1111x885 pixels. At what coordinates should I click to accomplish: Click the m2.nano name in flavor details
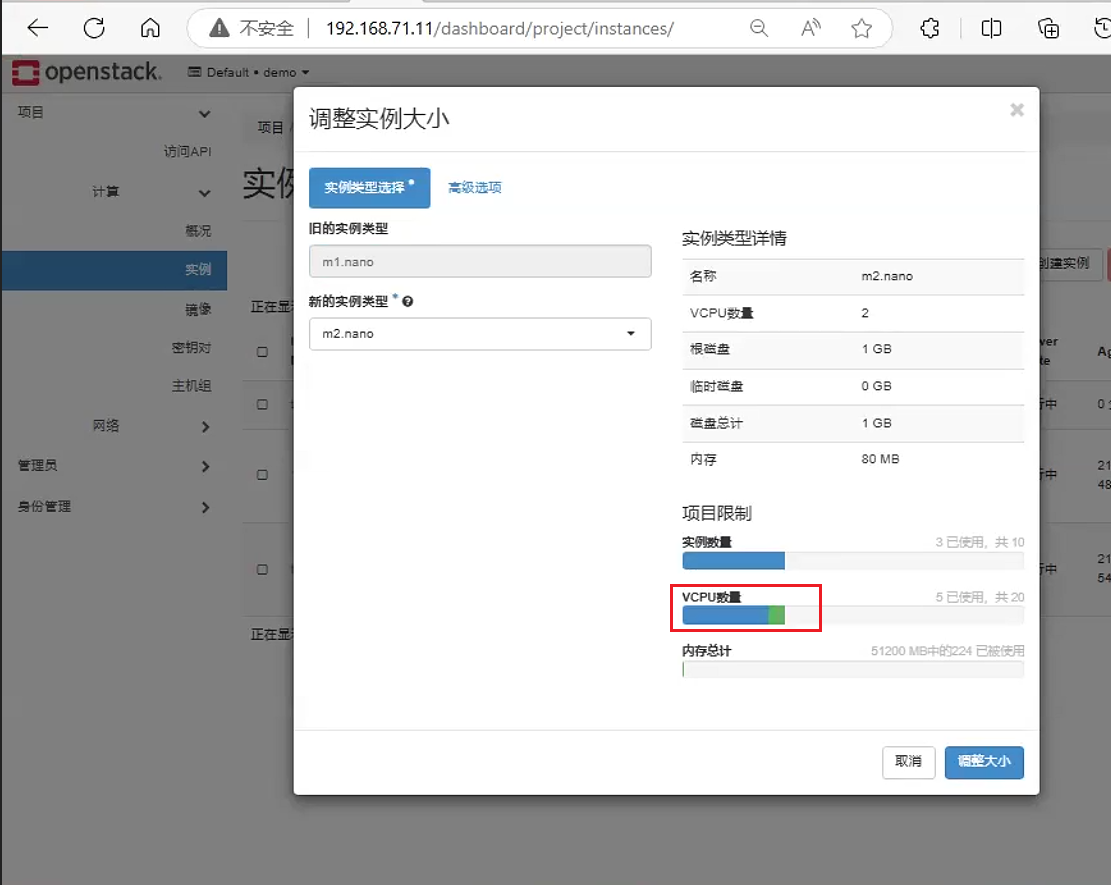(887, 276)
